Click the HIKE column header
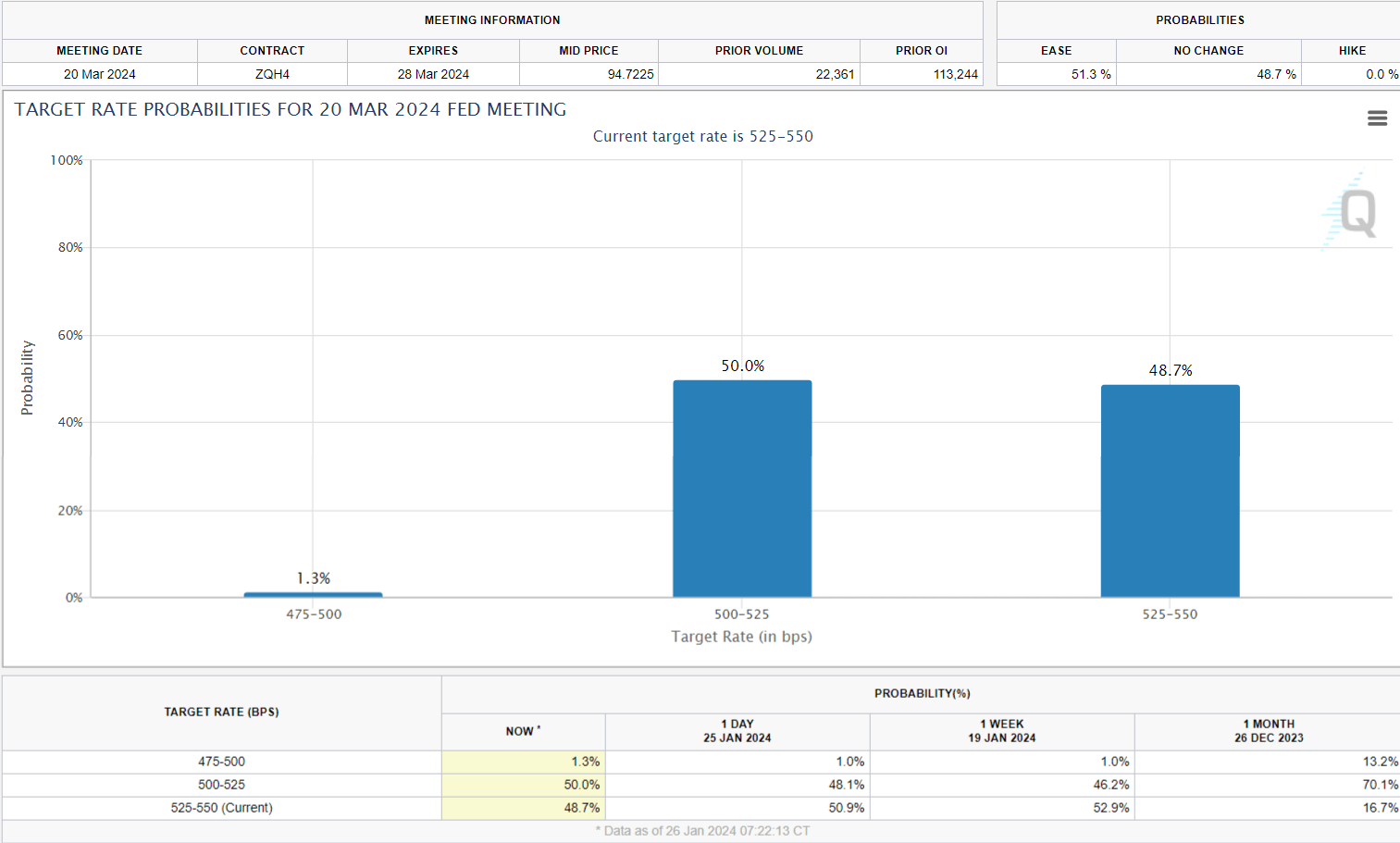 tap(1351, 51)
